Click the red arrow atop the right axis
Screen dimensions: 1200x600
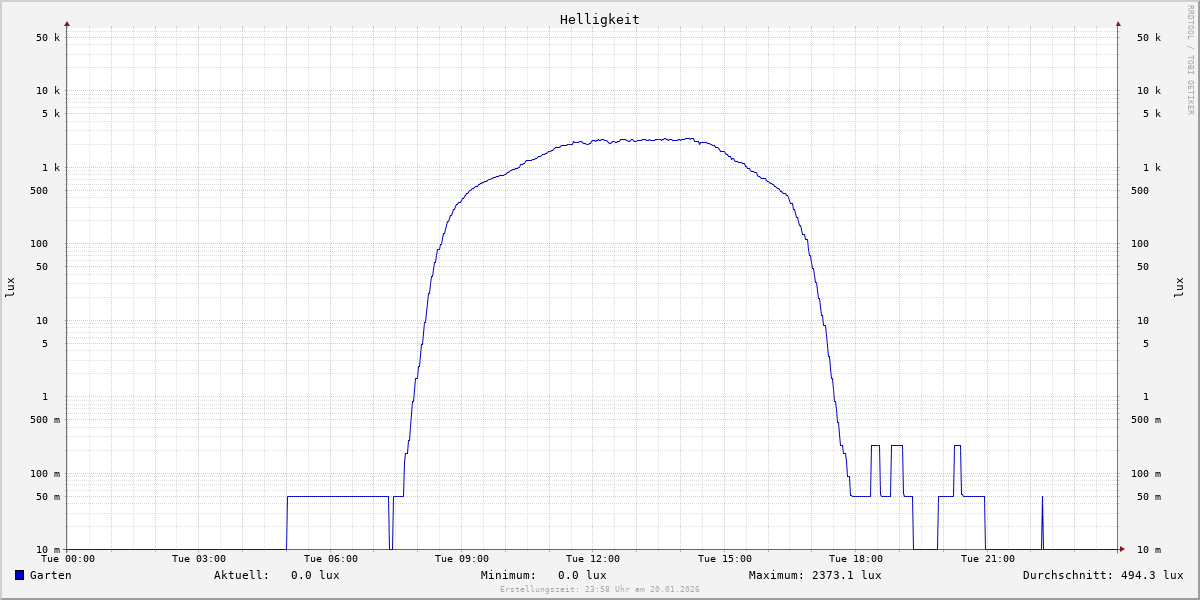(1118, 23)
